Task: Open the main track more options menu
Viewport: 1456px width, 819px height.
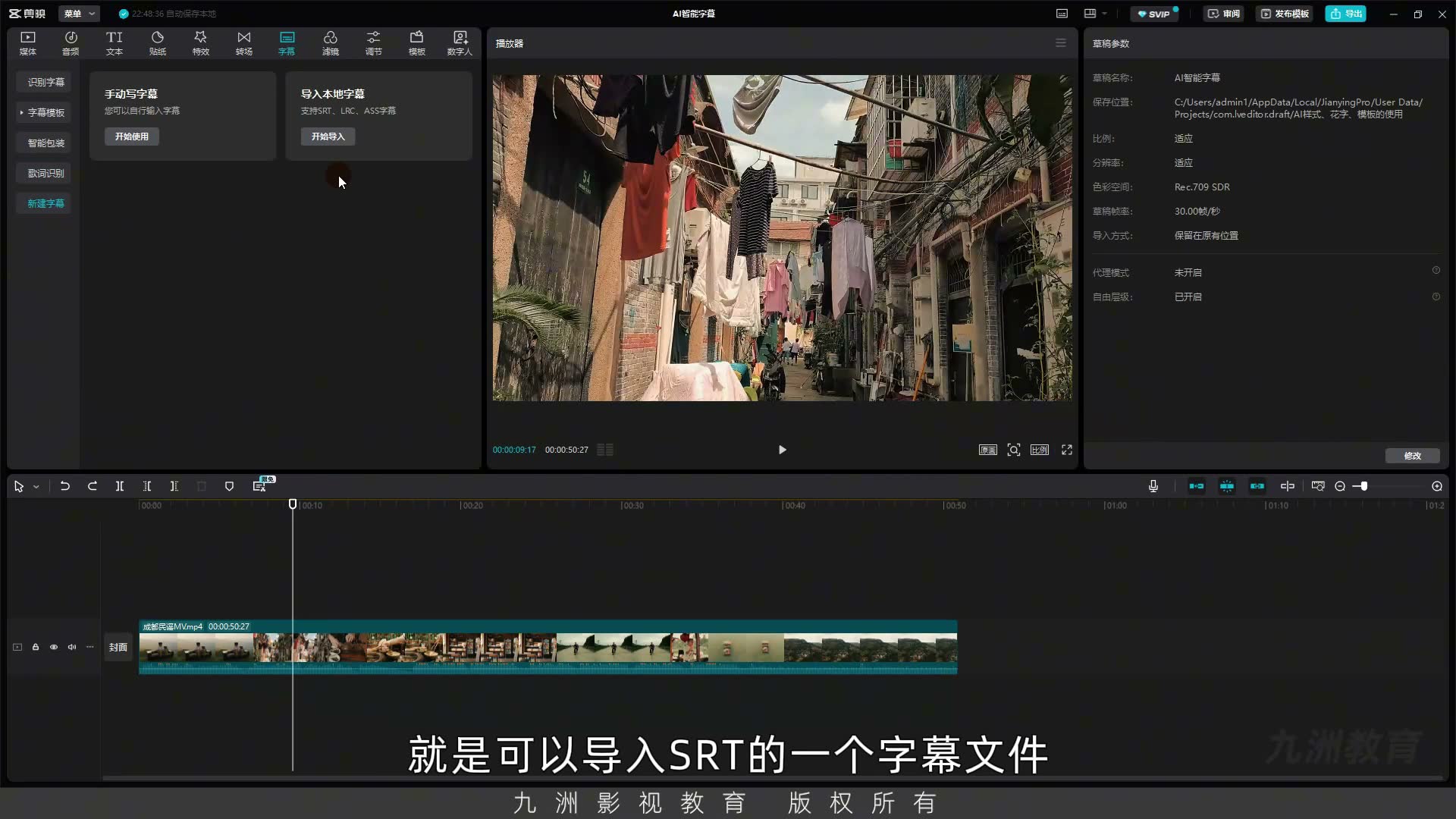Action: click(x=90, y=647)
